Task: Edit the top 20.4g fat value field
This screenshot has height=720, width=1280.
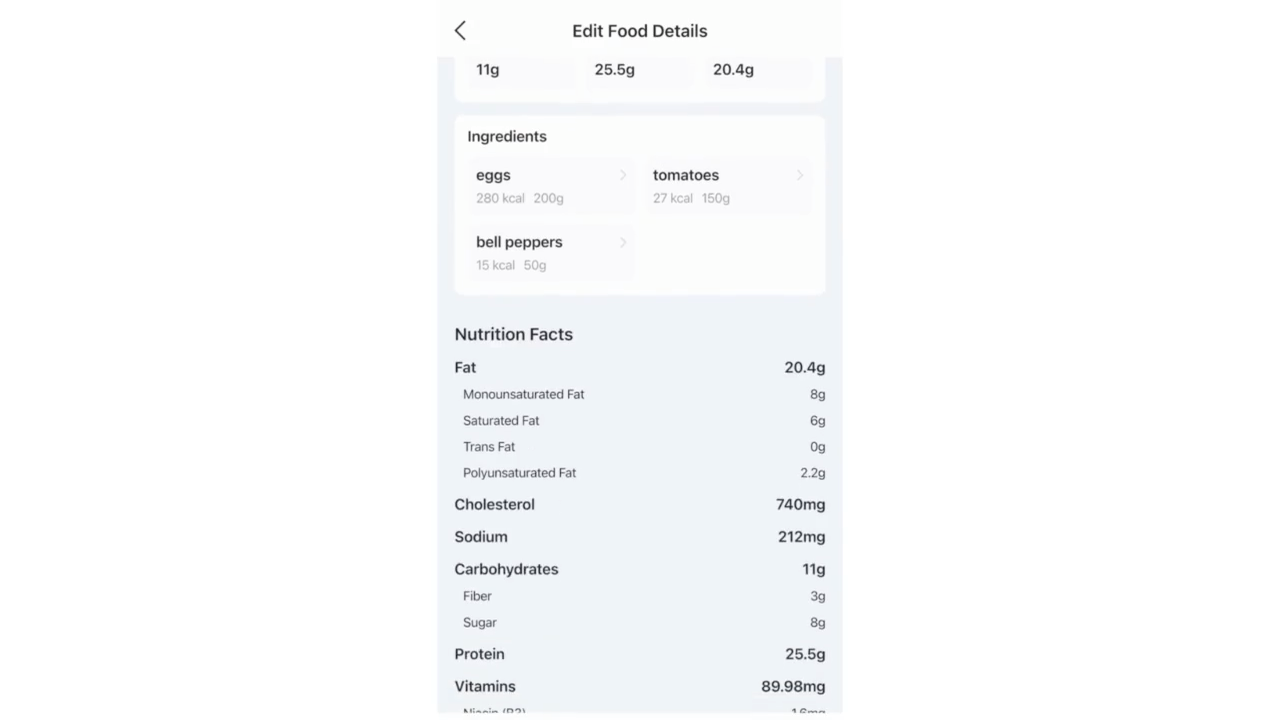Action: [x=758, y=72]
